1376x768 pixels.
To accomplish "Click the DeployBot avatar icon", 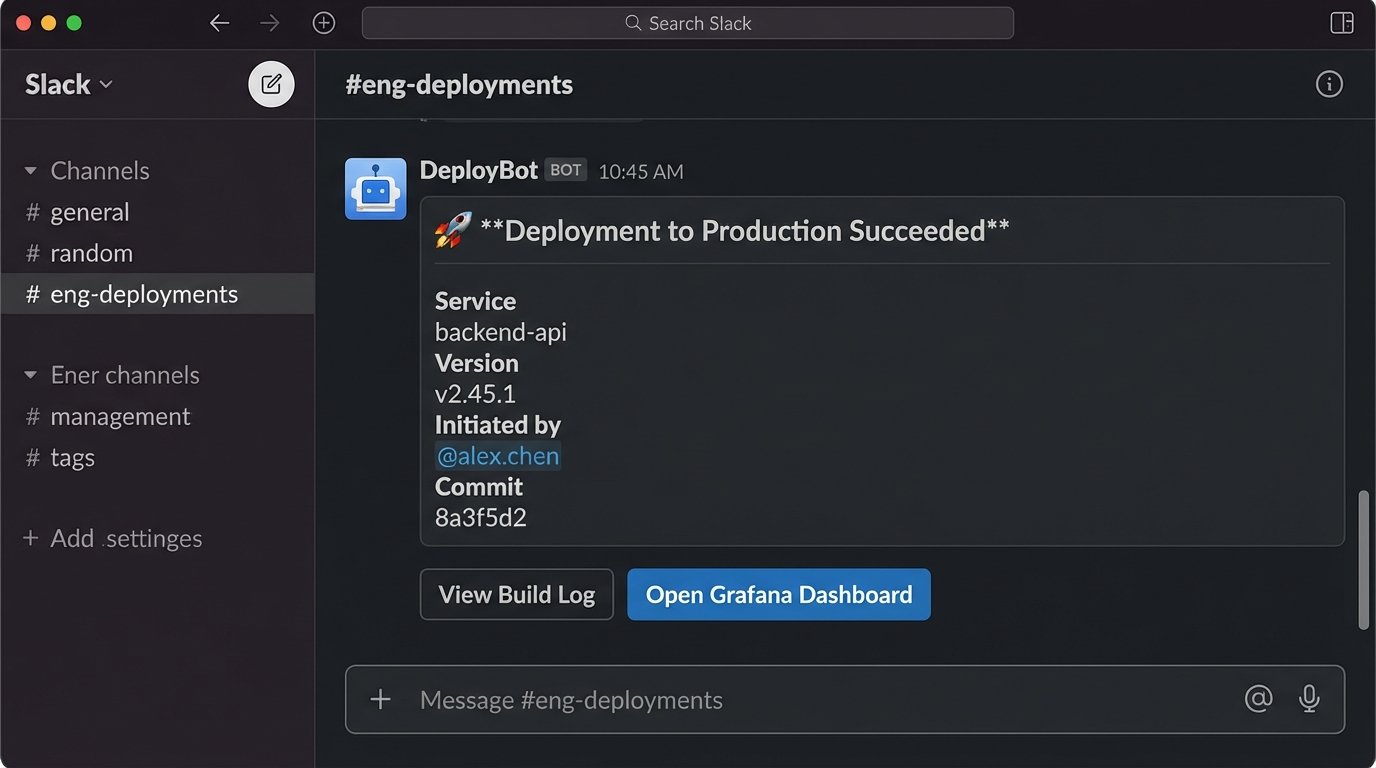I will coord(375,188).
